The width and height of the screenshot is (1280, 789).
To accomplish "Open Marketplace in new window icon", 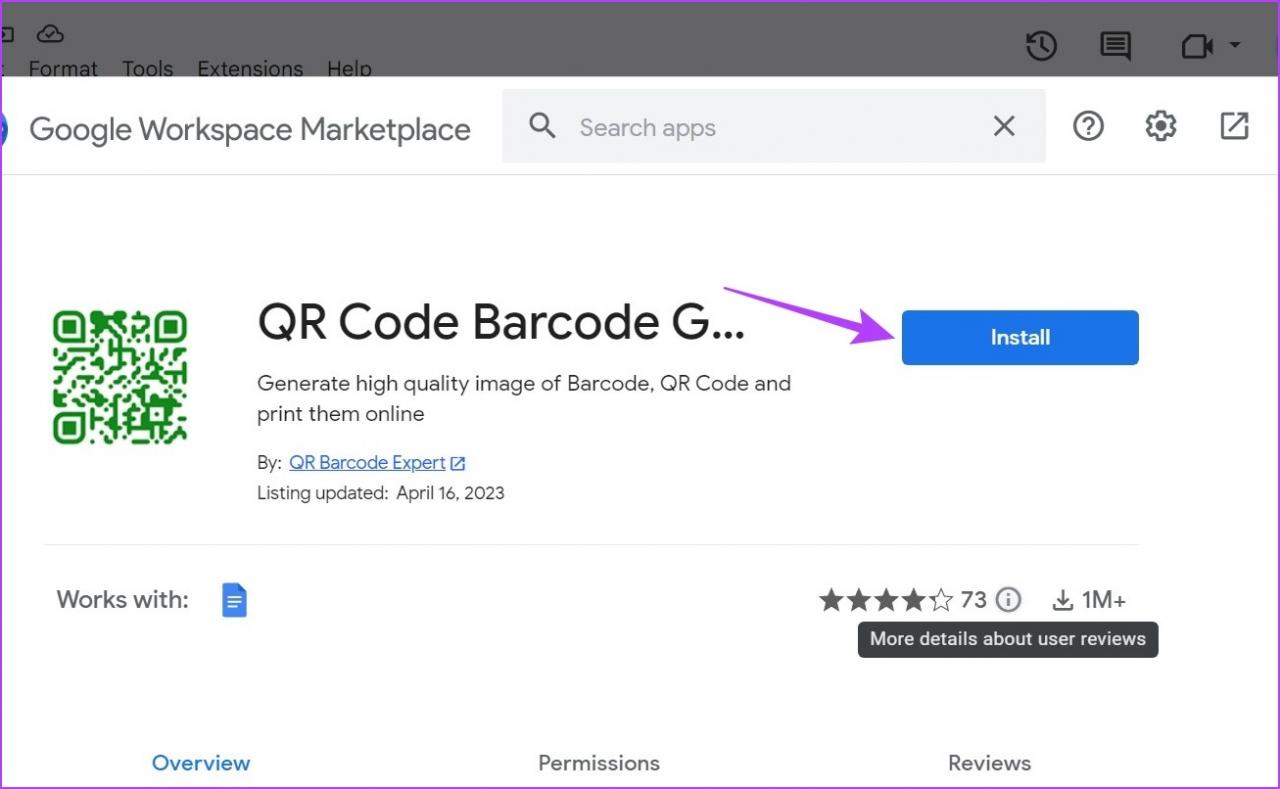I will (x=1235, y=126).
